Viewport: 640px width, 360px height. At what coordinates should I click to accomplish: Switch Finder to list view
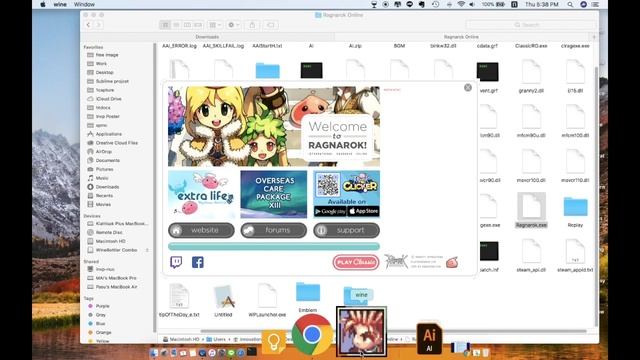click(176, 25)
